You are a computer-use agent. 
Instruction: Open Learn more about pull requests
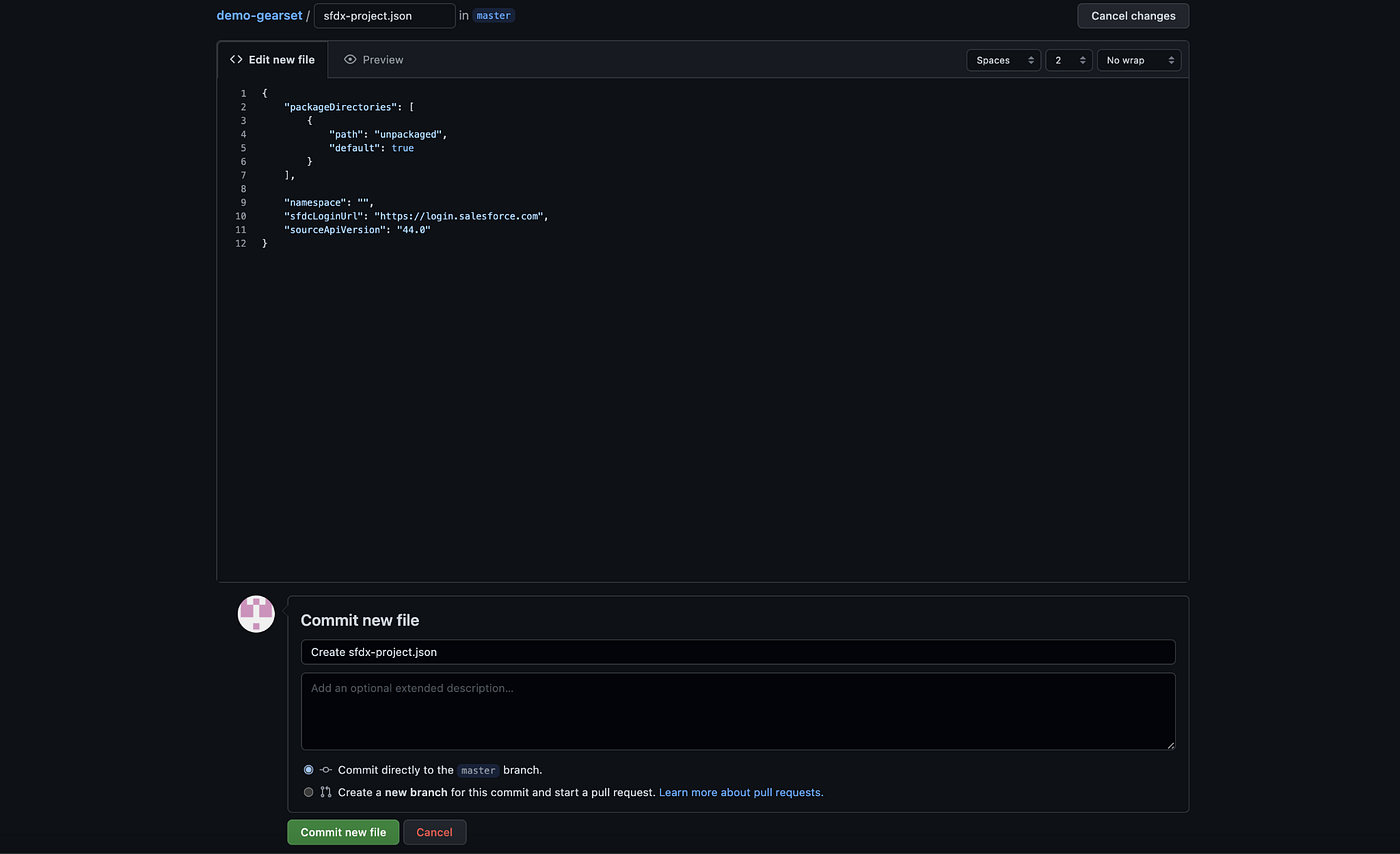[x=740, y=791]
